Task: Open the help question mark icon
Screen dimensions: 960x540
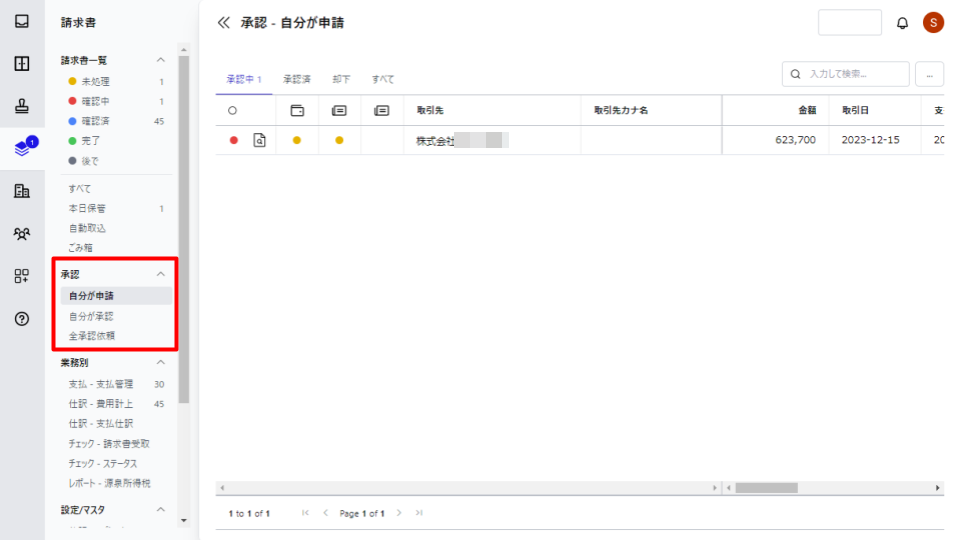Action: tap(22, 318)
